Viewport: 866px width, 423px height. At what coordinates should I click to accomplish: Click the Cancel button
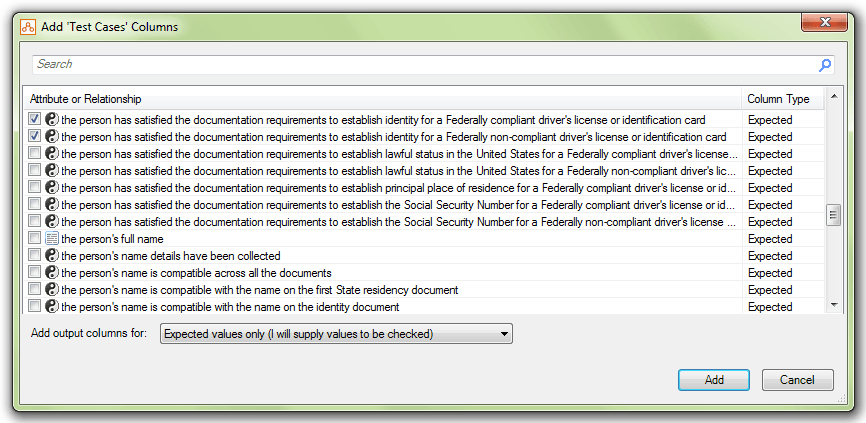click(x=798, y=380)
